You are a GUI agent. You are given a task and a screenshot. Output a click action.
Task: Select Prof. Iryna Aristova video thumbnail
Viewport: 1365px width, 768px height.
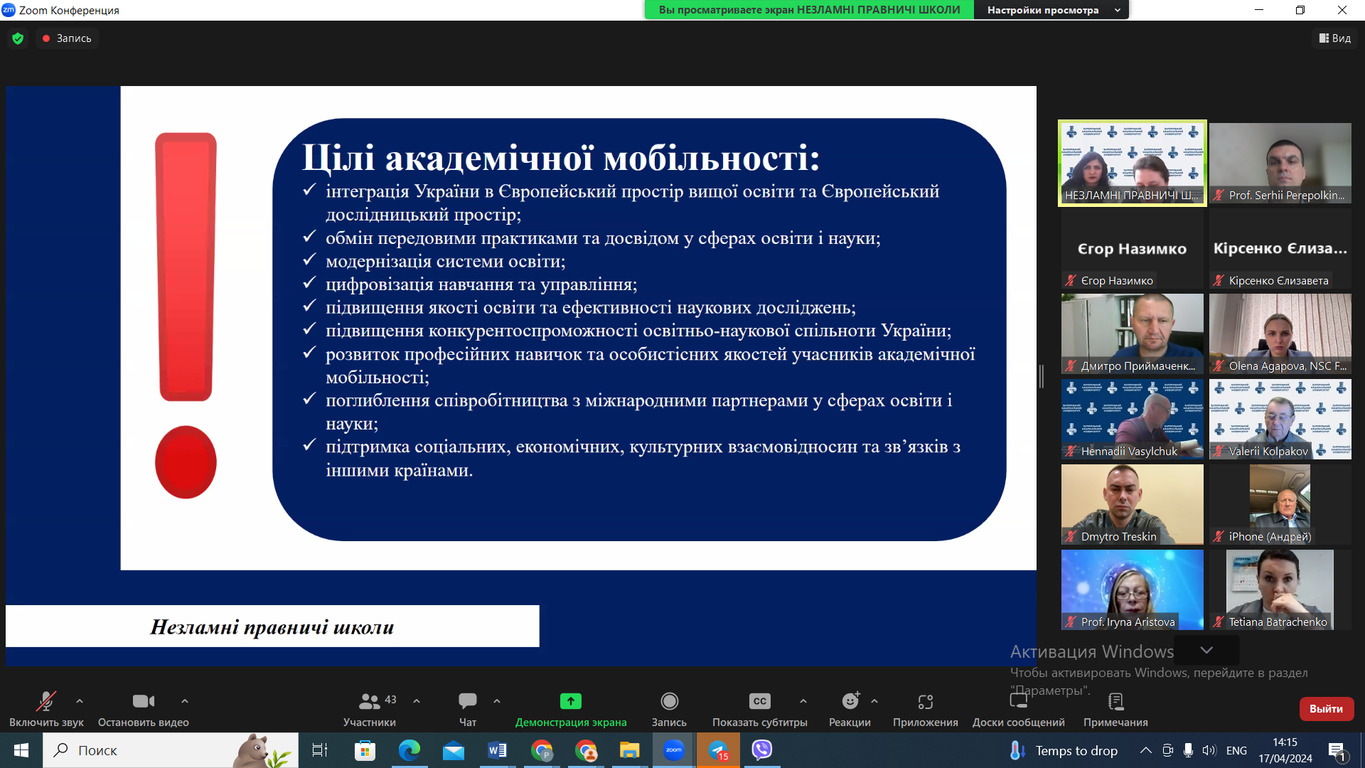1132,590
